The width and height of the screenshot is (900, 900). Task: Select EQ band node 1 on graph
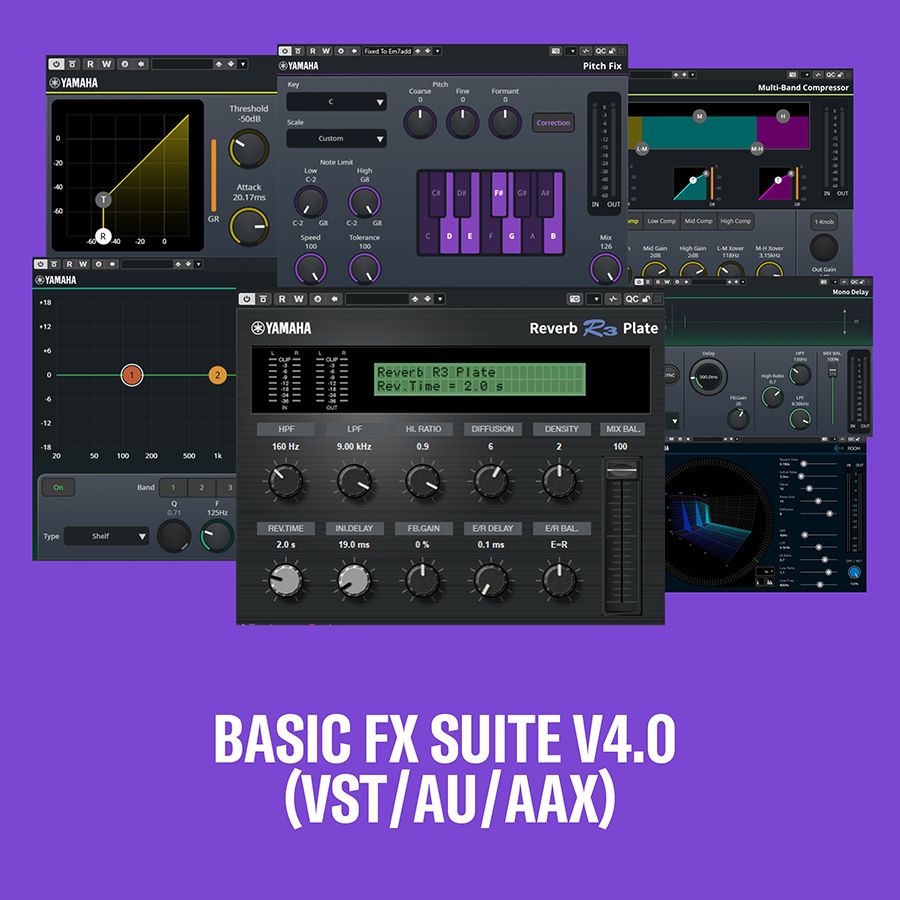click(x=131, y=375)
